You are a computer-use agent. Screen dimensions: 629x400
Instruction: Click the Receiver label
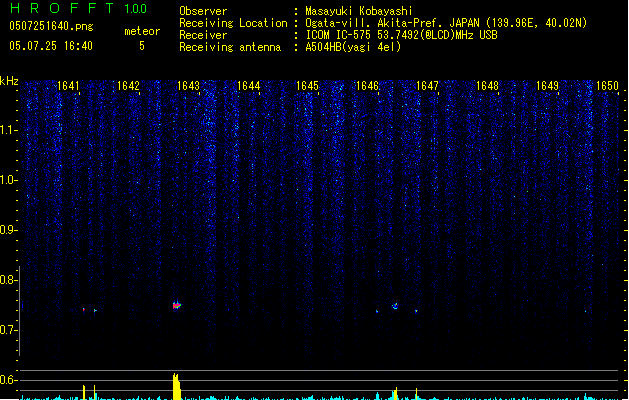[203, 35]
